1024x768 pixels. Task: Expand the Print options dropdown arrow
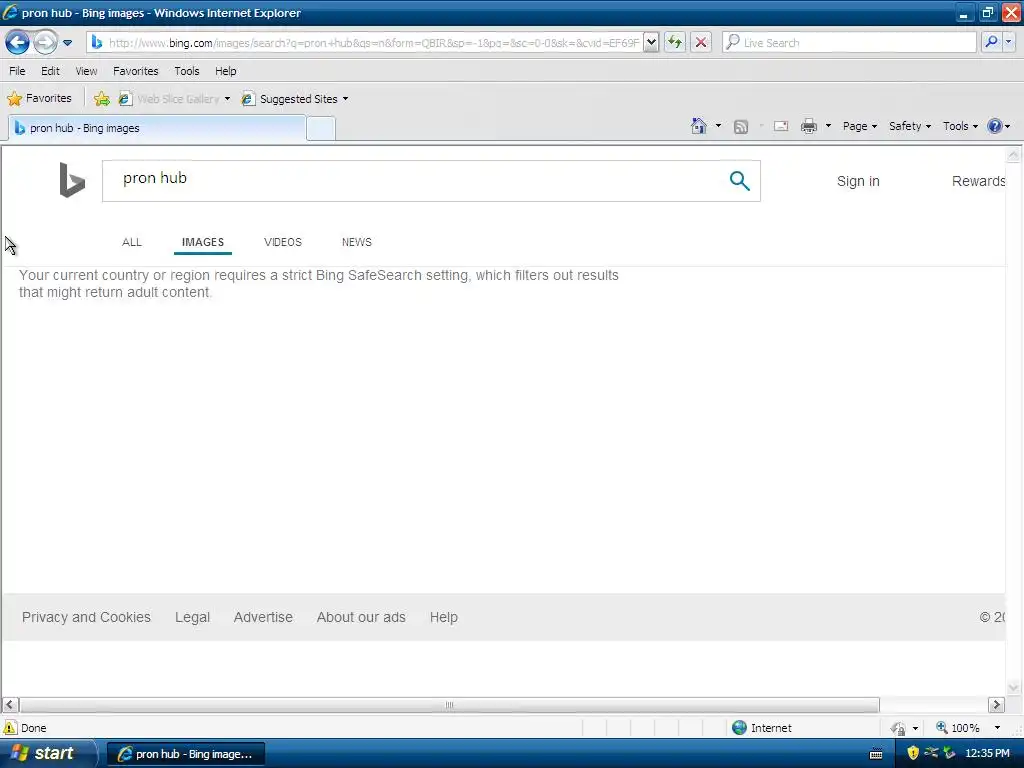[828, 126]
